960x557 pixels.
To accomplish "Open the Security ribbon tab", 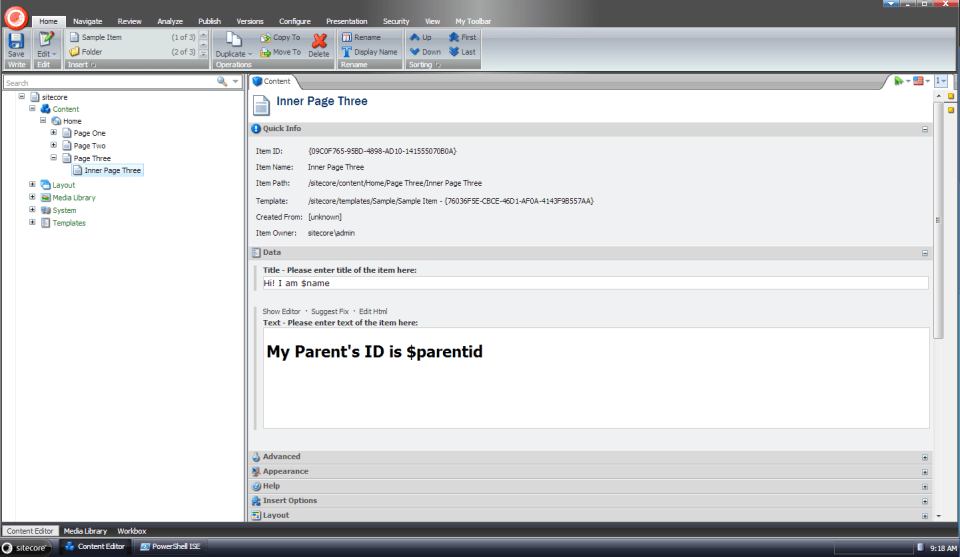I will (396, 21).
